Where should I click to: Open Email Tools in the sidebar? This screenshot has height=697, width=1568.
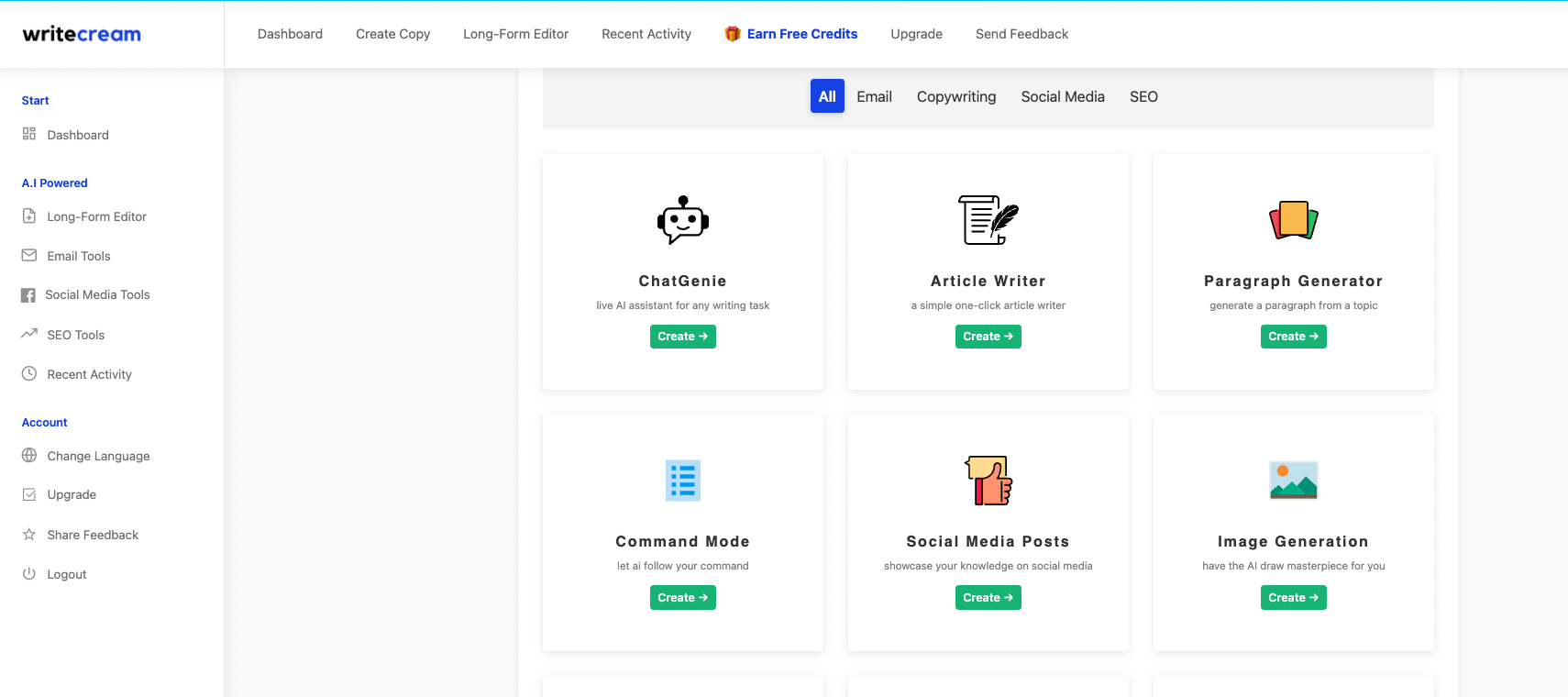[78, 256]
